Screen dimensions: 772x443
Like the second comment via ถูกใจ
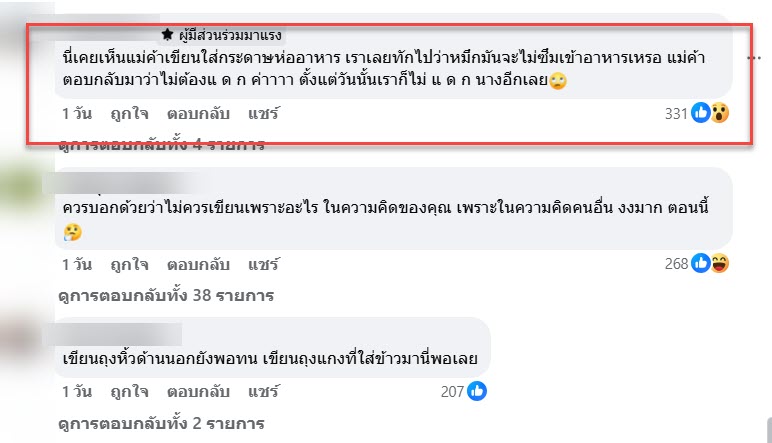pos(129,264)
